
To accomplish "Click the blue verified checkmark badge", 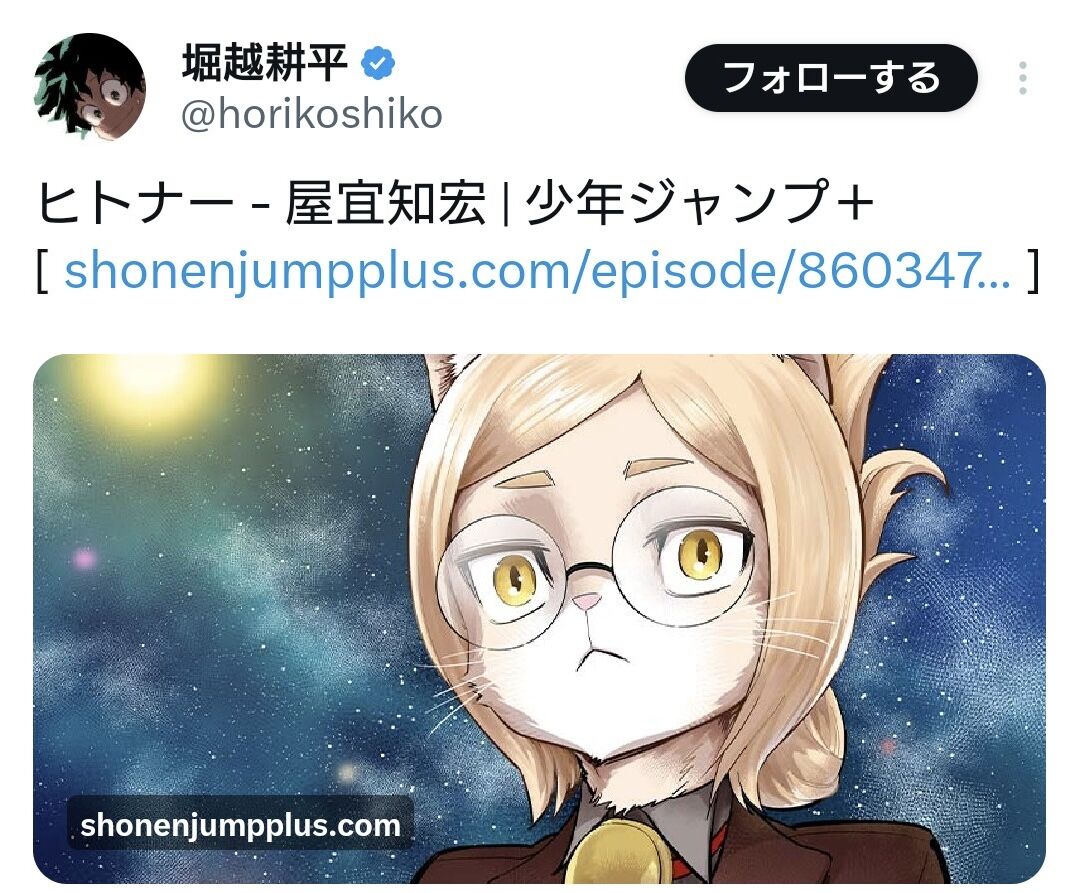I will tap(378, 64).
